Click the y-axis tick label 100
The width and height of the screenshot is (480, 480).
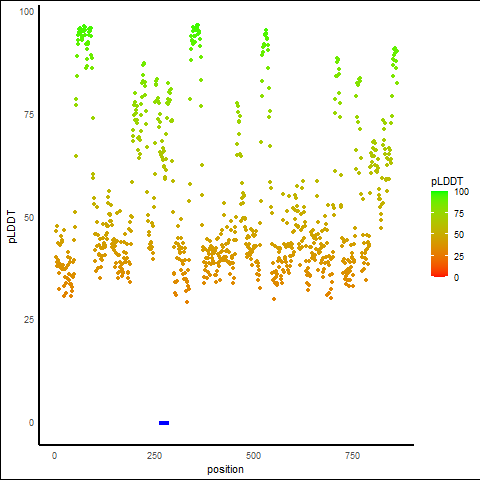(x=27, y=12)
